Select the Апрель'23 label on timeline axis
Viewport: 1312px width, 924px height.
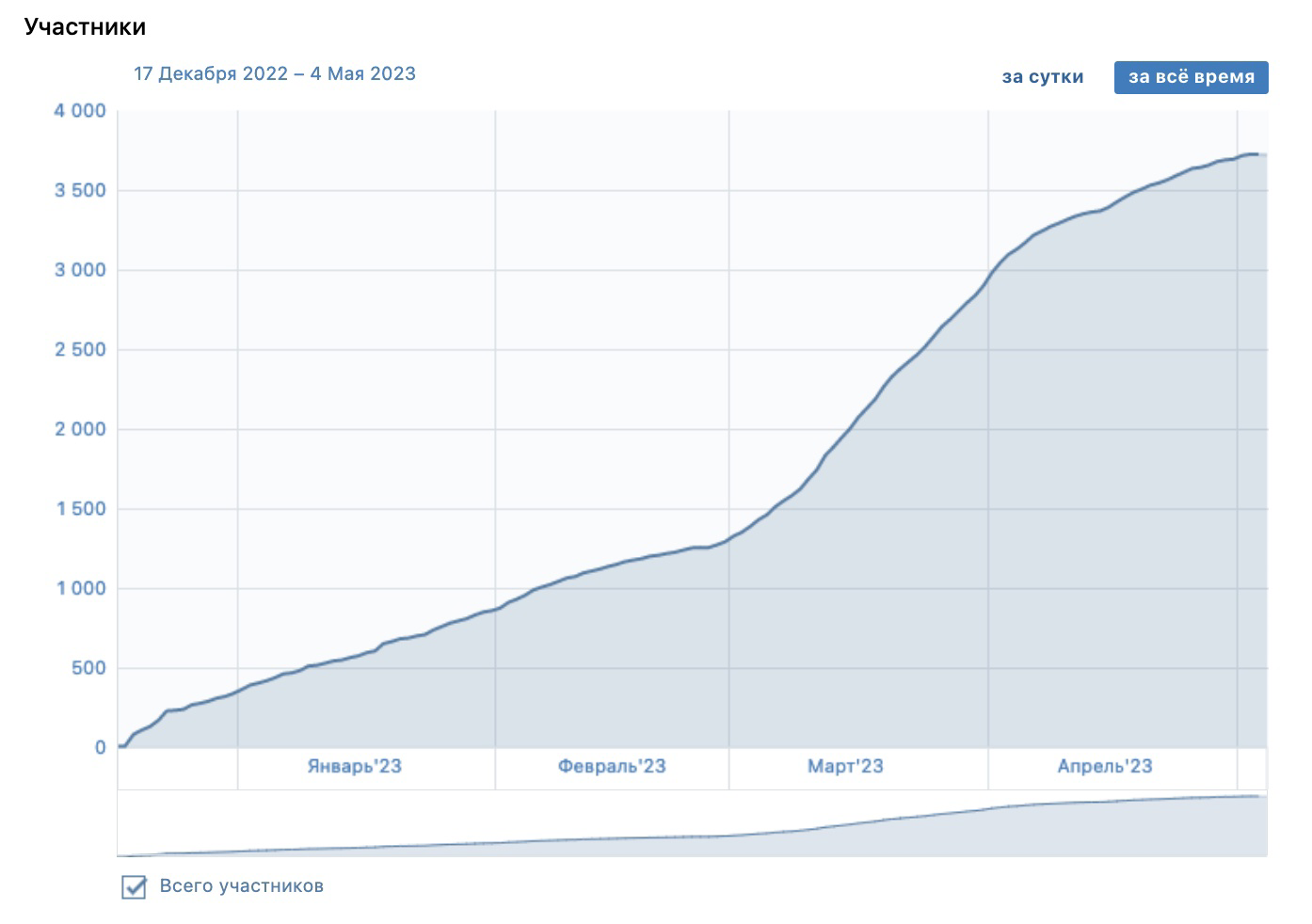click(1105, 766)
